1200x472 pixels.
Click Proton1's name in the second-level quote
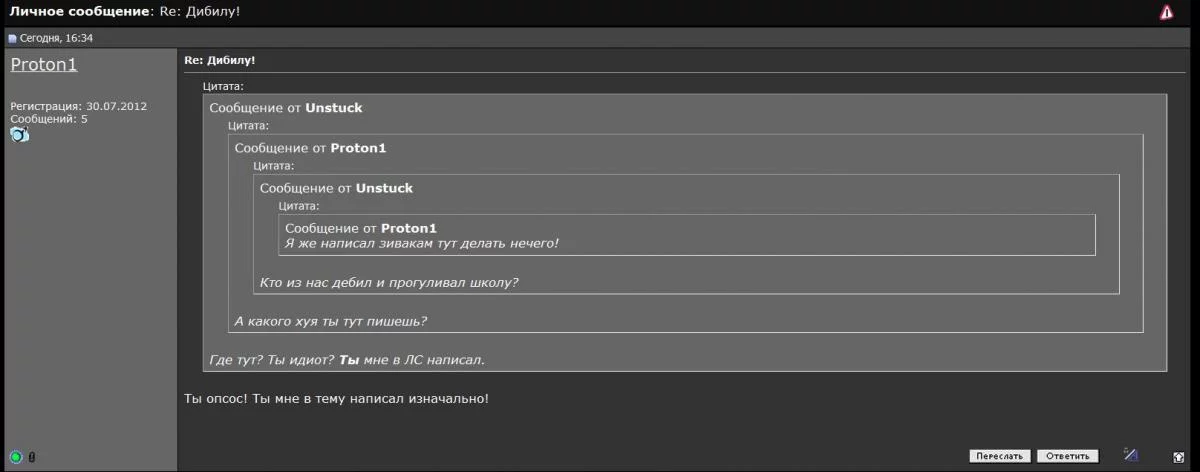(358, 148)
